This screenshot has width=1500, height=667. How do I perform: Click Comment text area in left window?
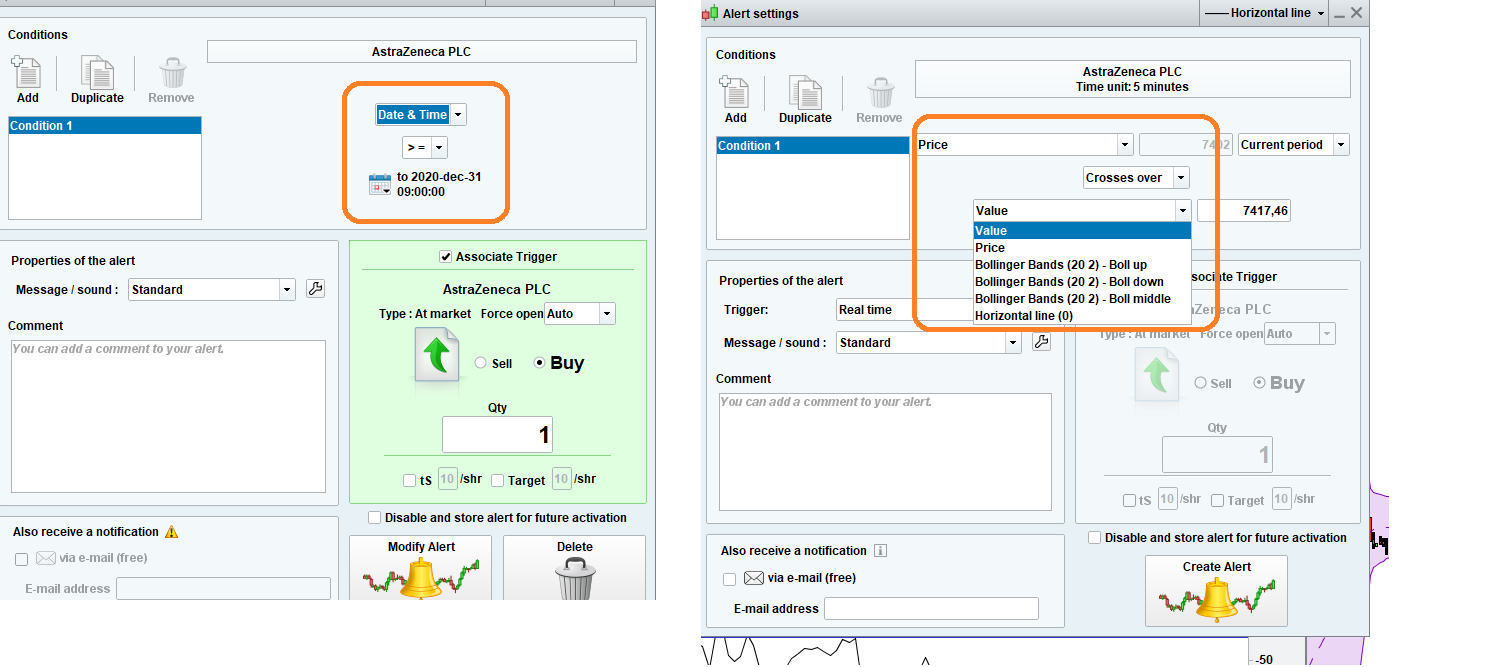tap(168, 416)
